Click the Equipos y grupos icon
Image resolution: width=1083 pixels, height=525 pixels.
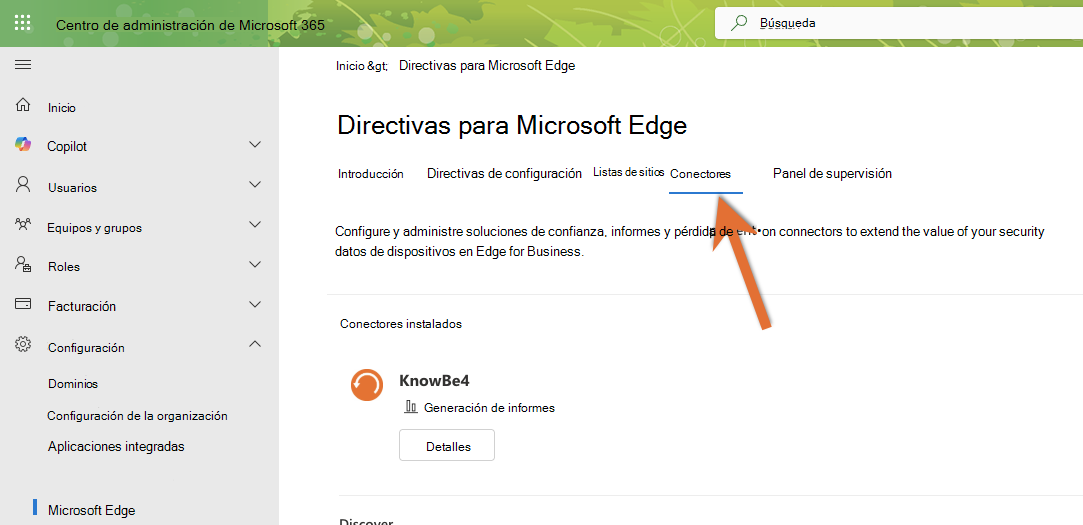23,225
